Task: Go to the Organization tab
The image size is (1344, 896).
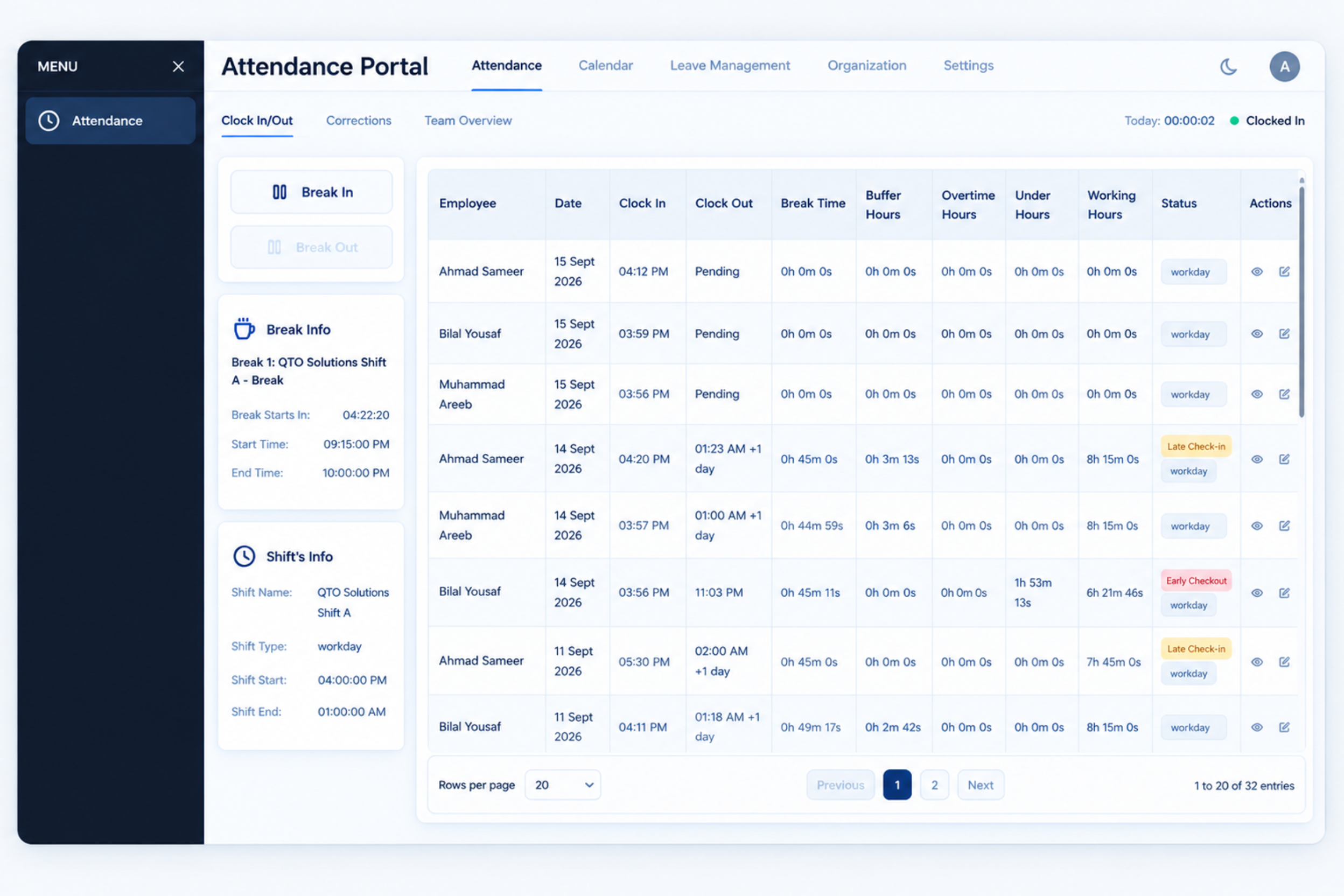Action: click(x=867, y=66)
